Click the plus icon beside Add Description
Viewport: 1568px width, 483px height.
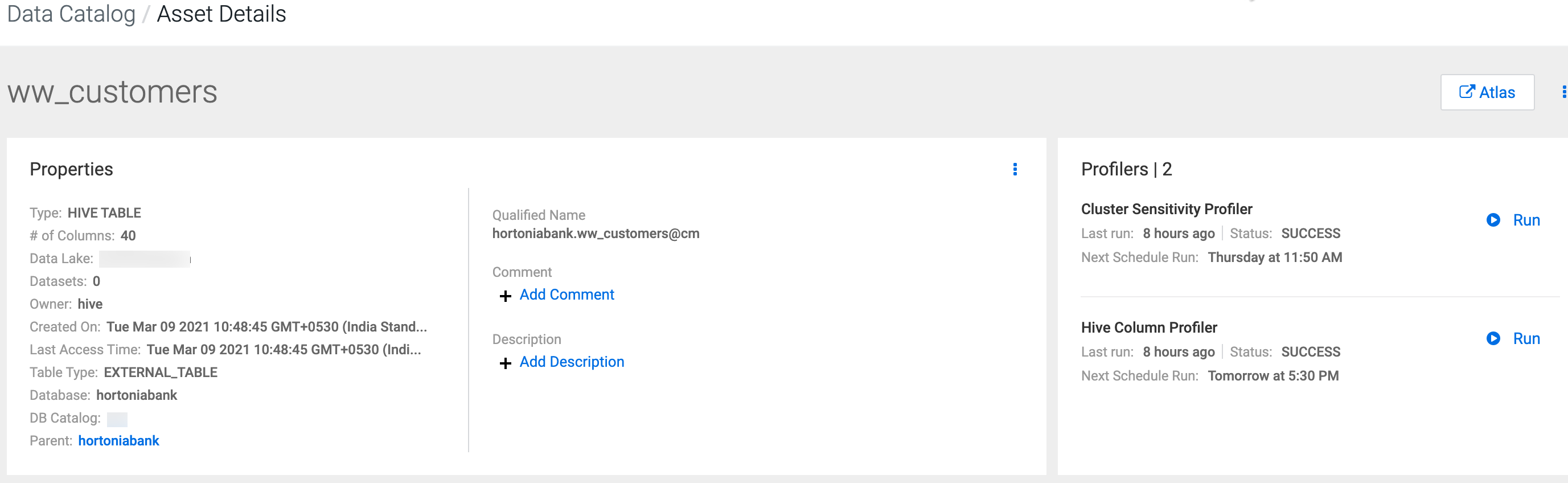pos(505,363)
